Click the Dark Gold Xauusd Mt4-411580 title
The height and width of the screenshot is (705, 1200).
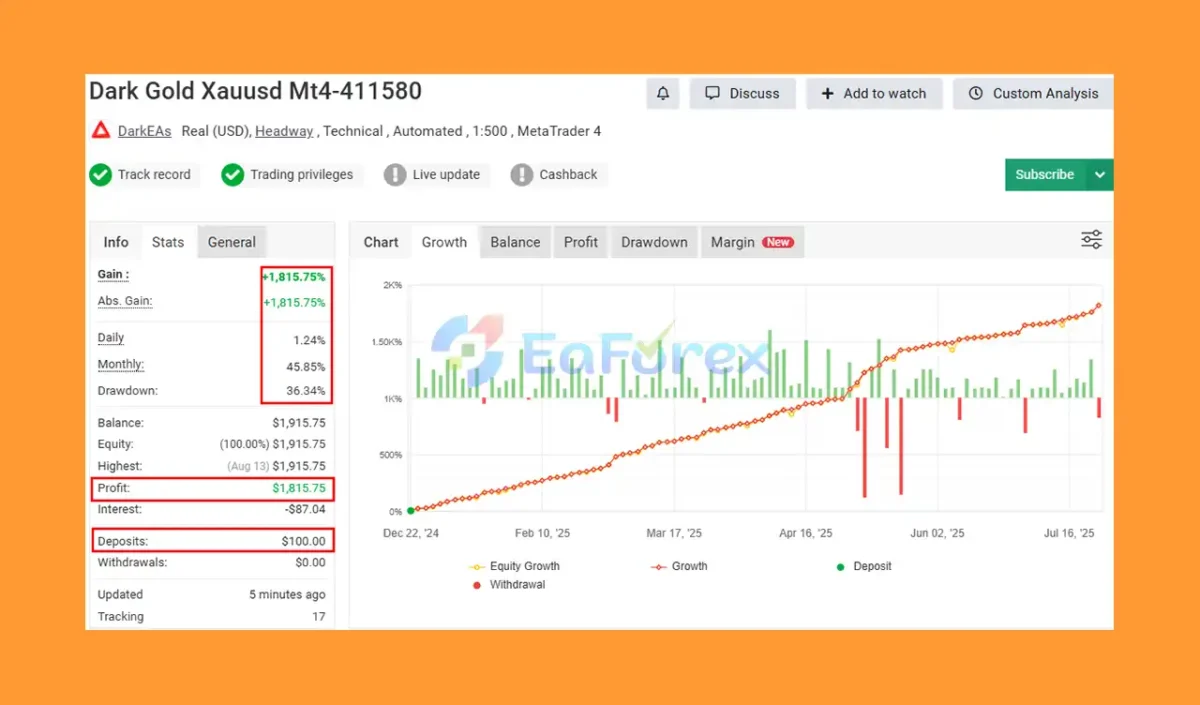coord(255,91)
